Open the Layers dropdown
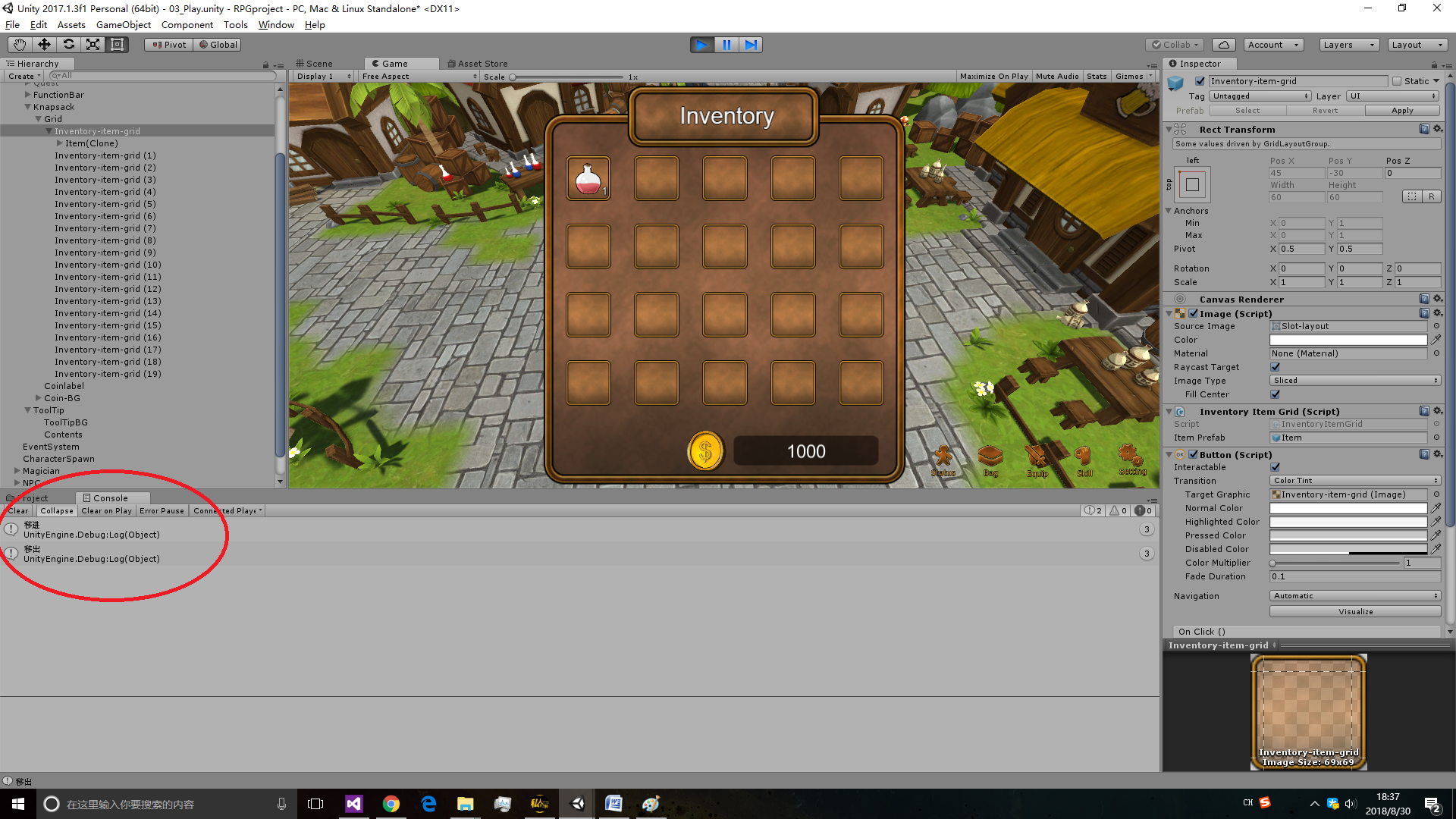This screenshot has width=1456, height=819. click(1348, 45)
